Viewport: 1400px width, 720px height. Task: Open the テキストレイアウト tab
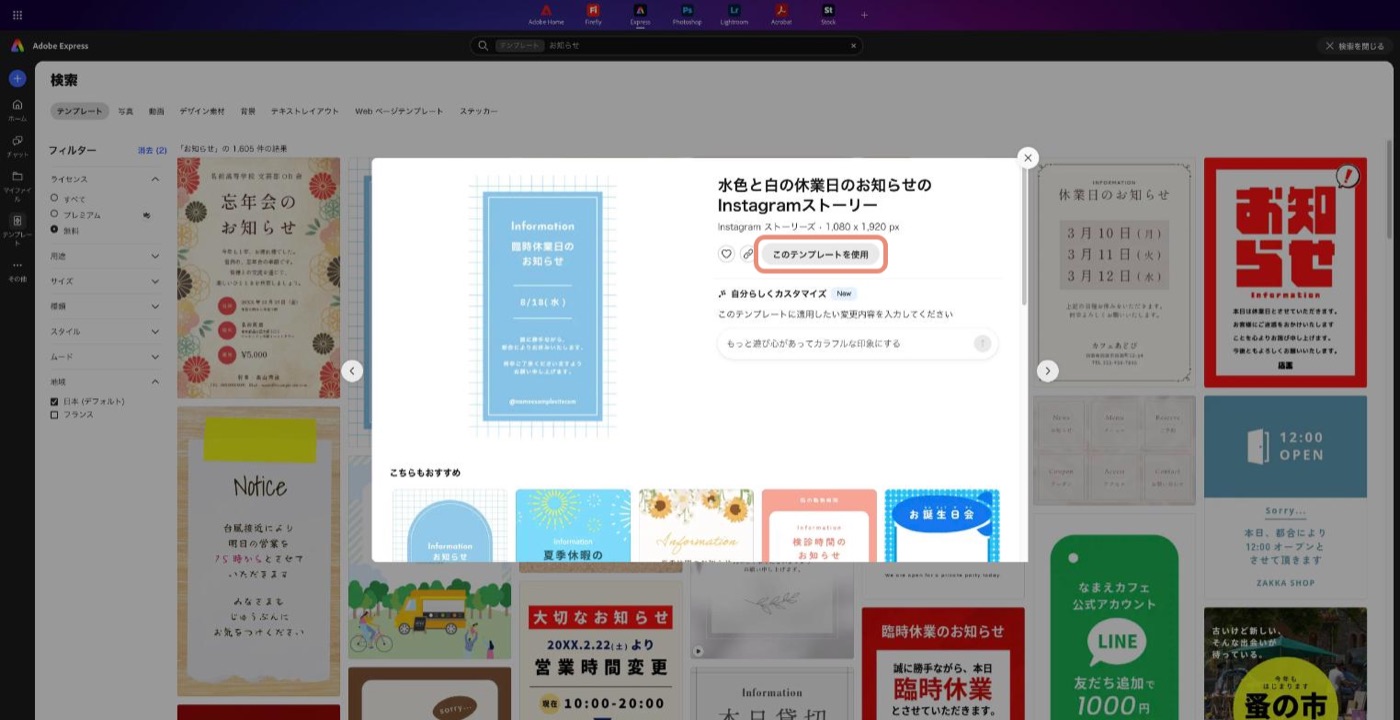(305, 111)
